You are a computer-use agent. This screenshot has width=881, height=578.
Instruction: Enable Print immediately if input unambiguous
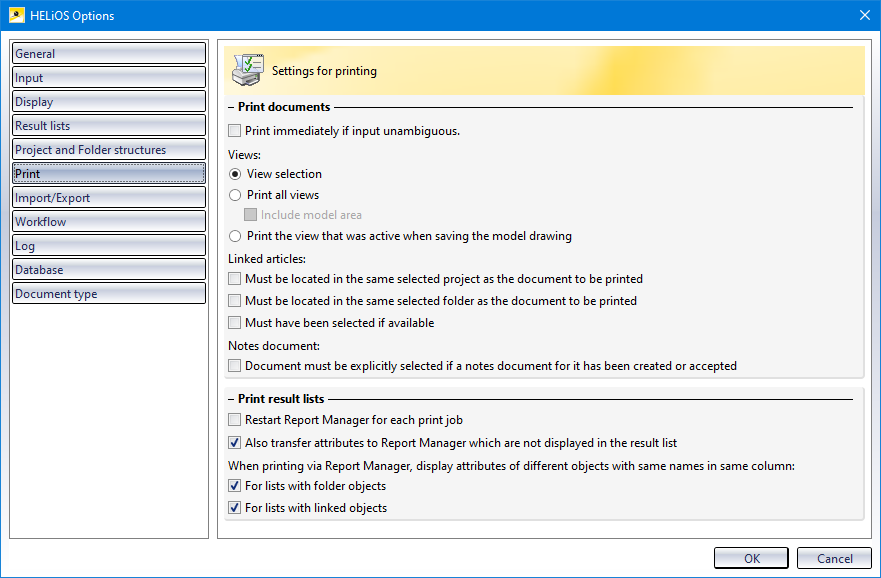[234, 131]
